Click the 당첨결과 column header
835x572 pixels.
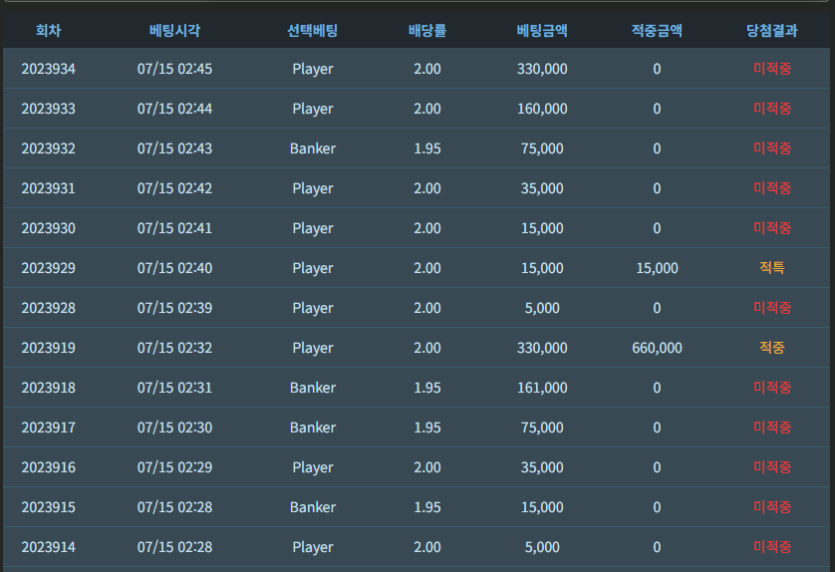coord(772,30)
